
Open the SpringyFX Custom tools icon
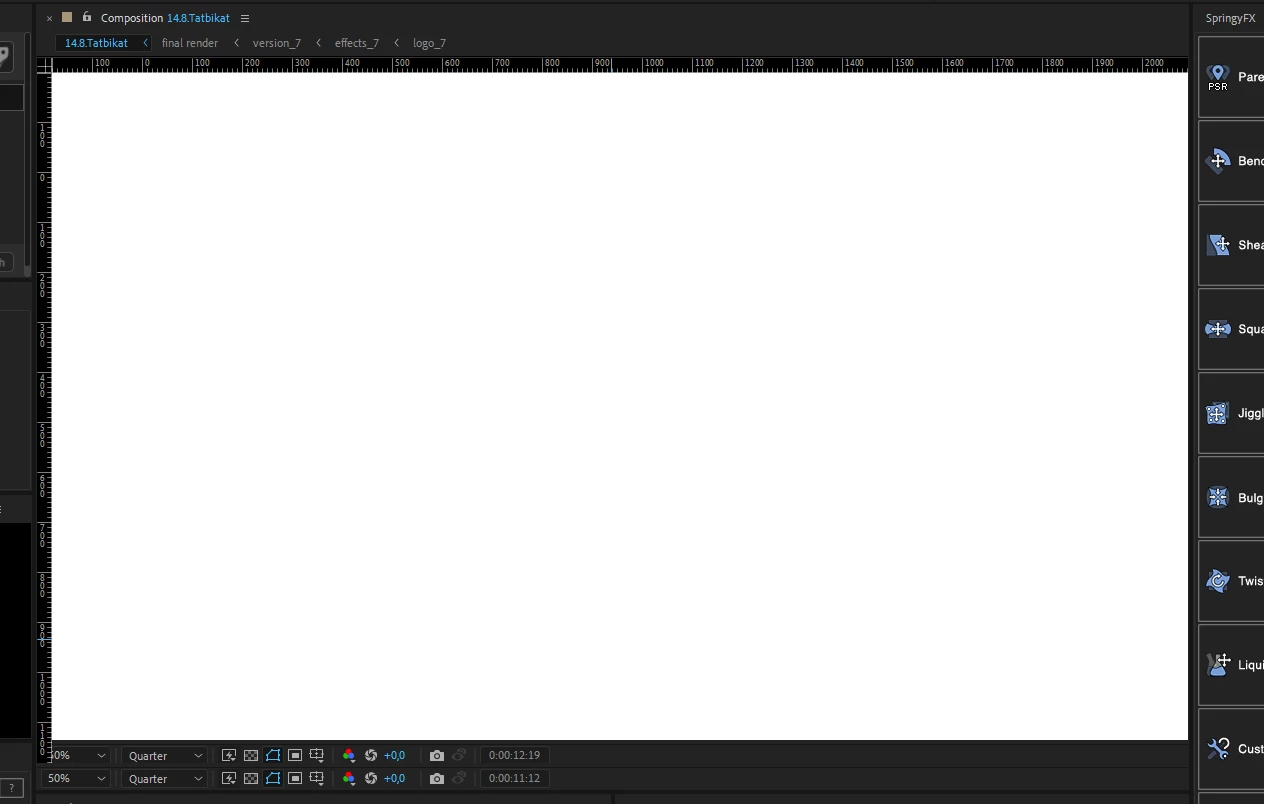coord(1217,748)
